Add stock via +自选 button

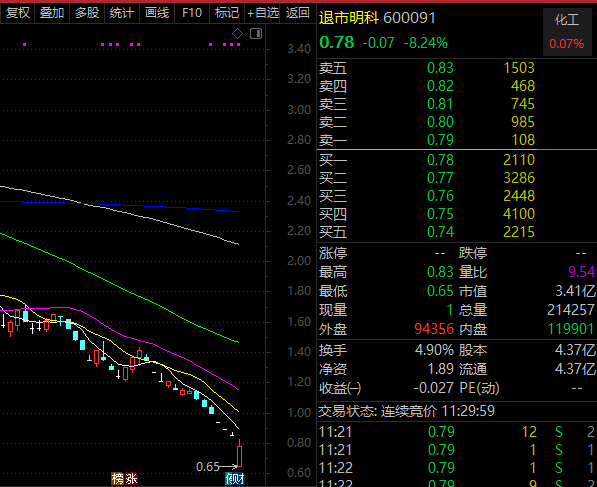263,13
